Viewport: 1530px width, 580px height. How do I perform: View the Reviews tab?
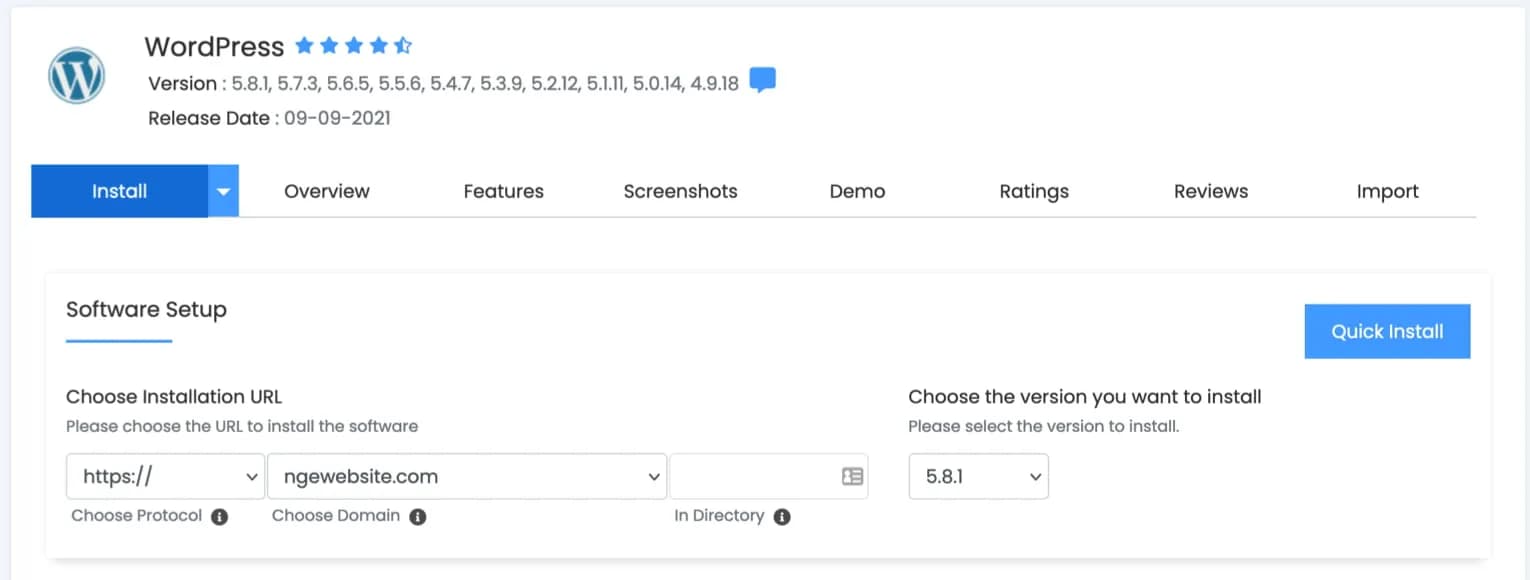pos(1211,191)
